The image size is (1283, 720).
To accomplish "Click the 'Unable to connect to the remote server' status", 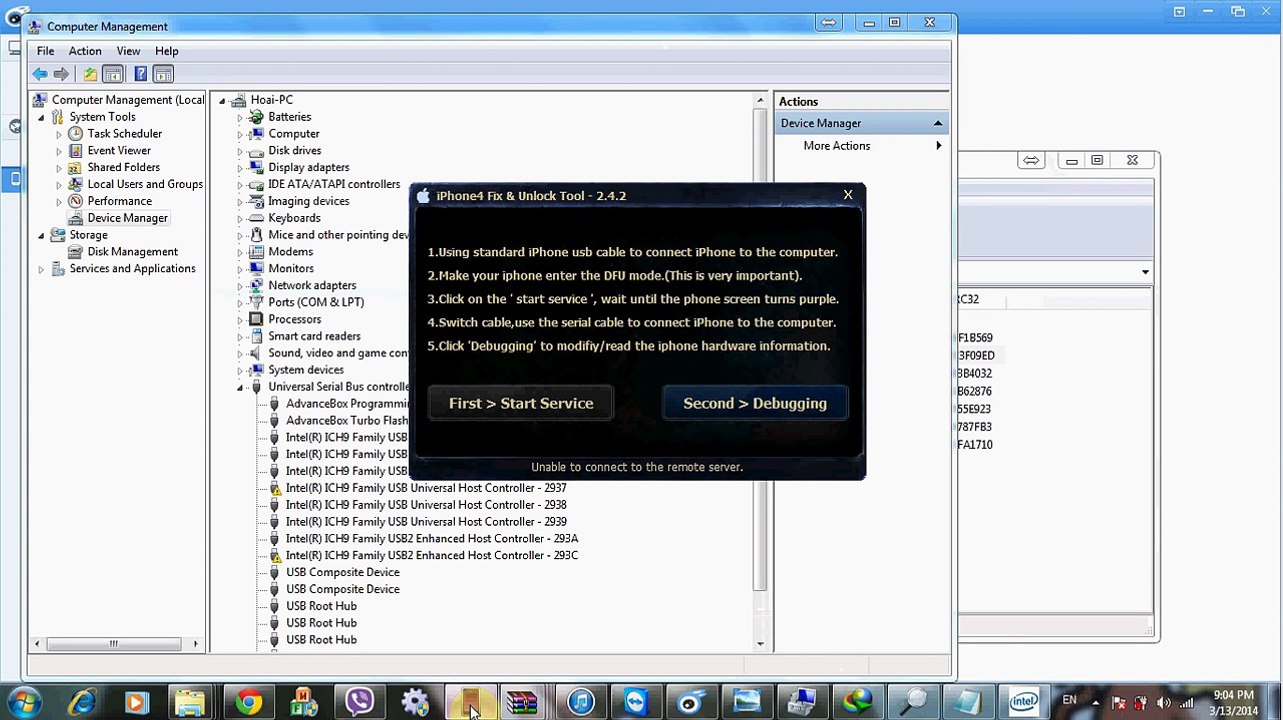I will 637,467.
